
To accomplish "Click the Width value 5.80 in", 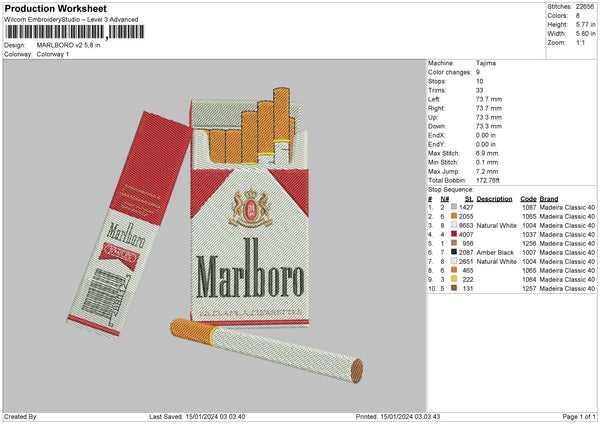I will [585, 34].
